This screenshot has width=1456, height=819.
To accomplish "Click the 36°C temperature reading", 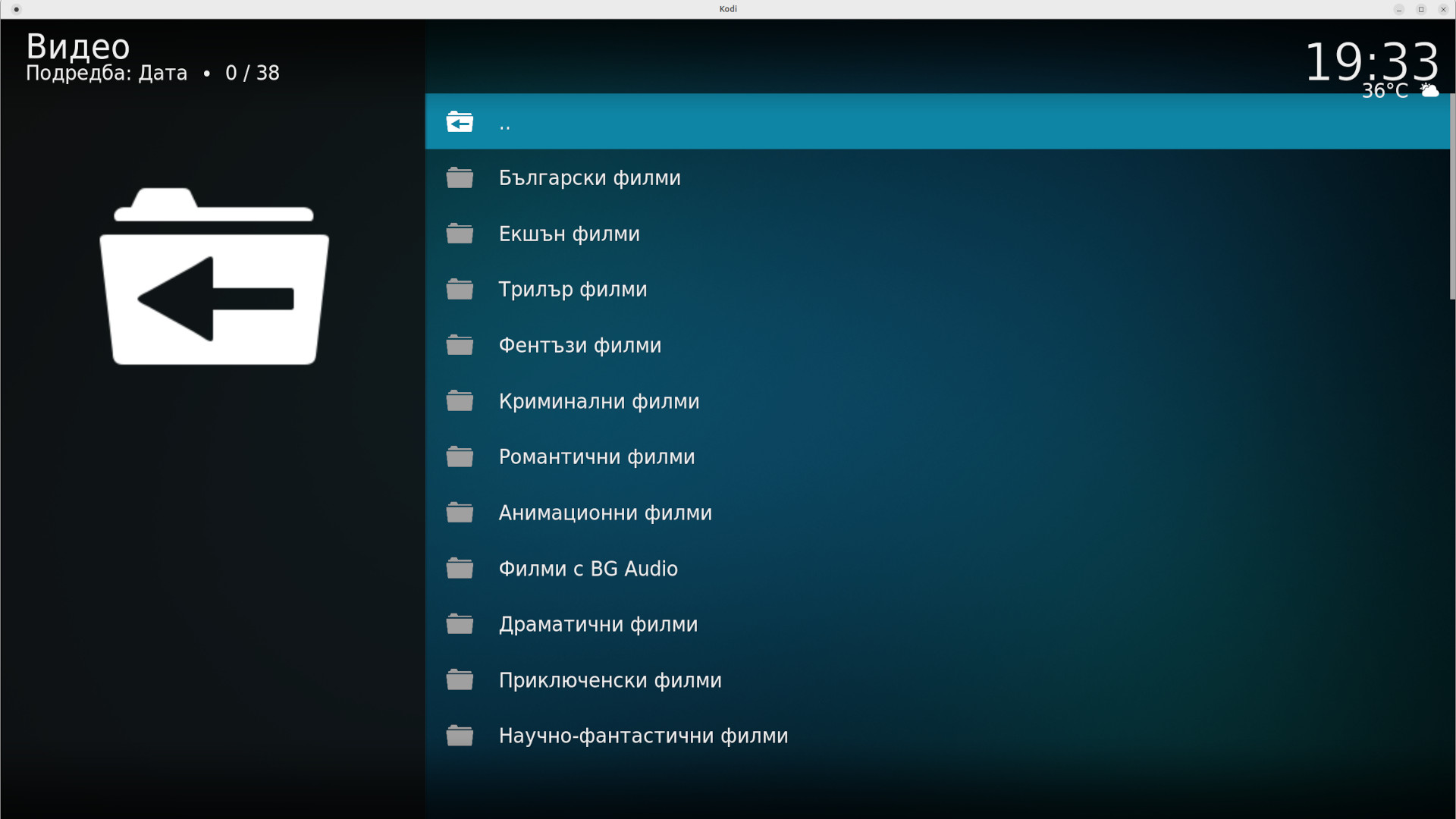I will [x=1385, y=91].
